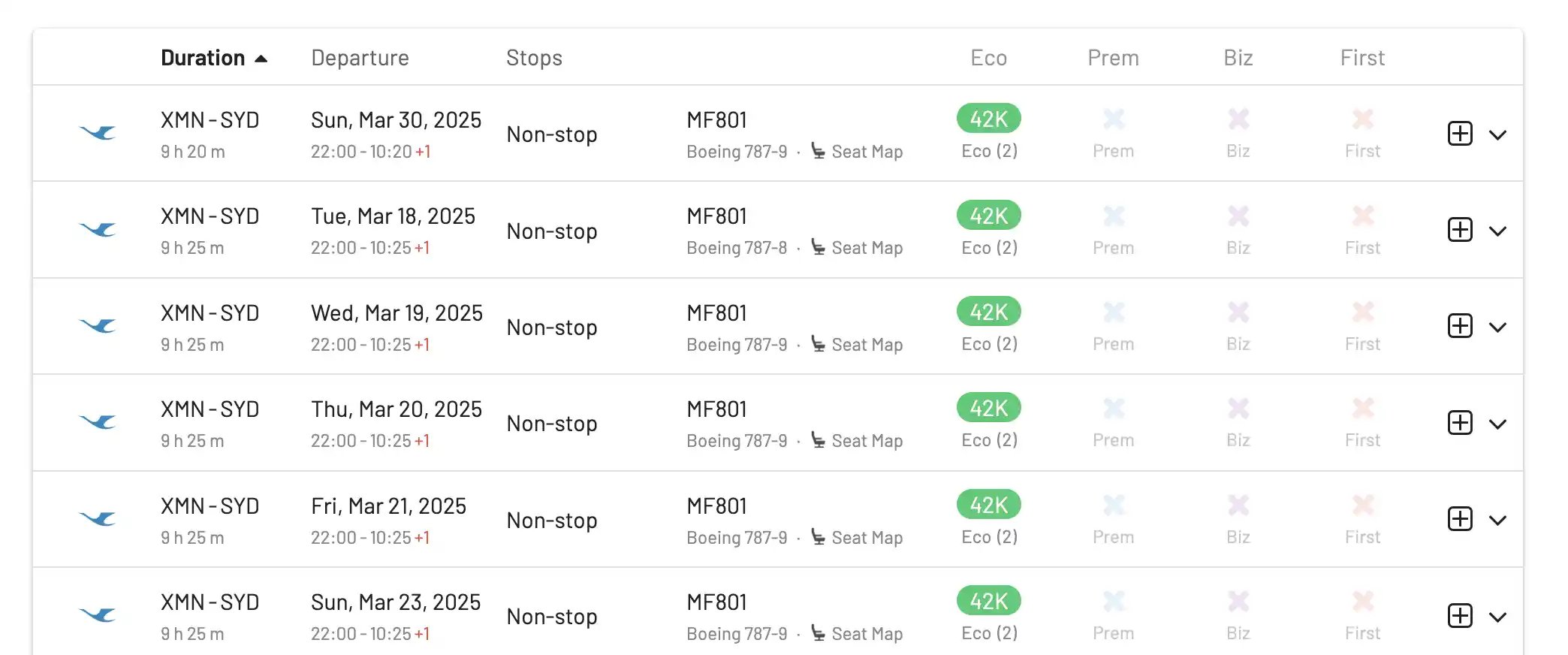Expand the Wed, Mar 19 flight chevron
Screen dimensions: 1568x655
1497,327
